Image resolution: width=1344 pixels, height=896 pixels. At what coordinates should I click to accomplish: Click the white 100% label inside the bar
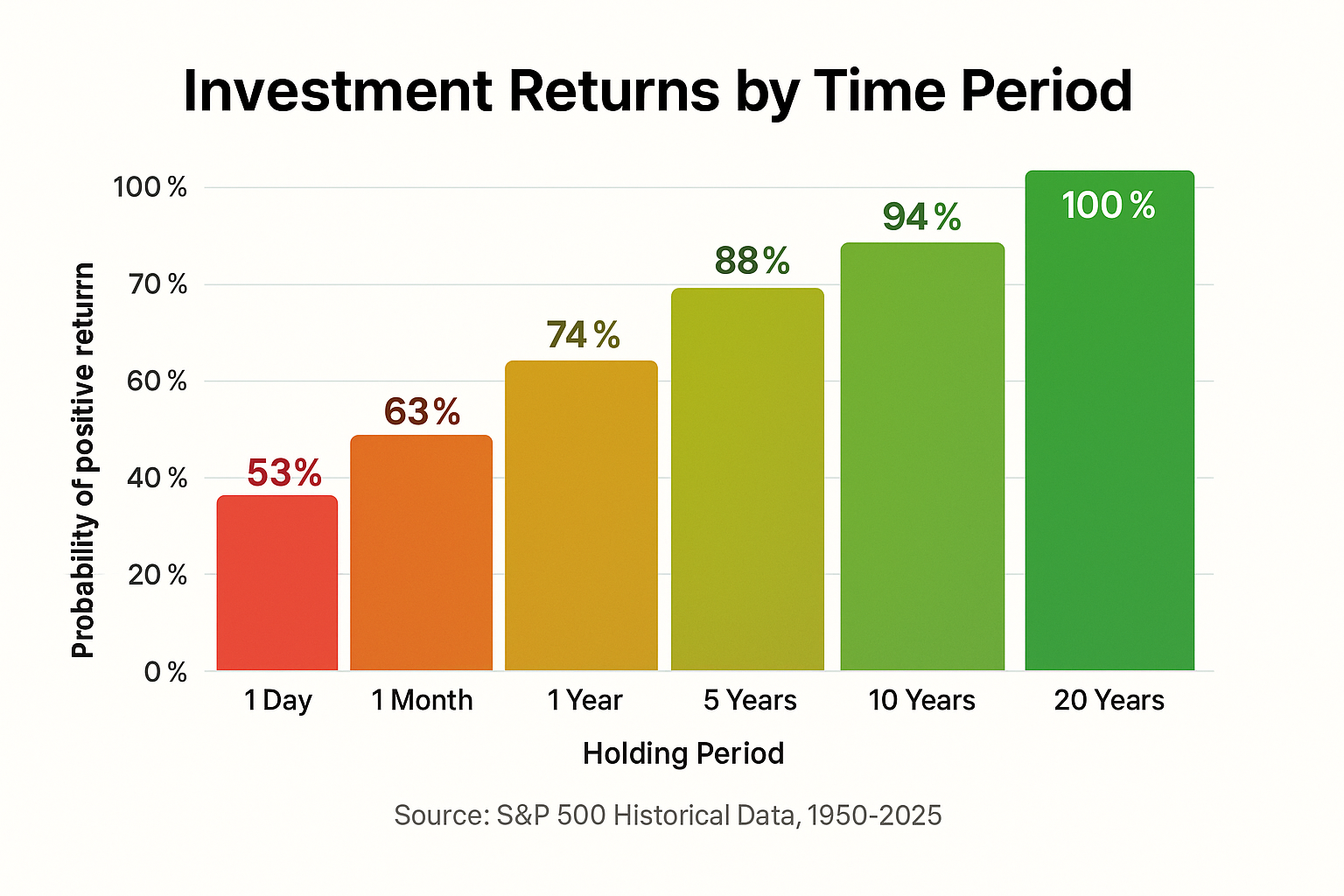point(1109,206)
